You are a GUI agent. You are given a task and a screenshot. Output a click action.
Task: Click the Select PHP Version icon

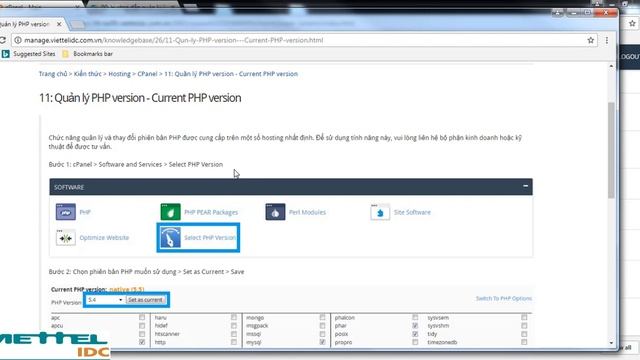(x=171, y=238)
